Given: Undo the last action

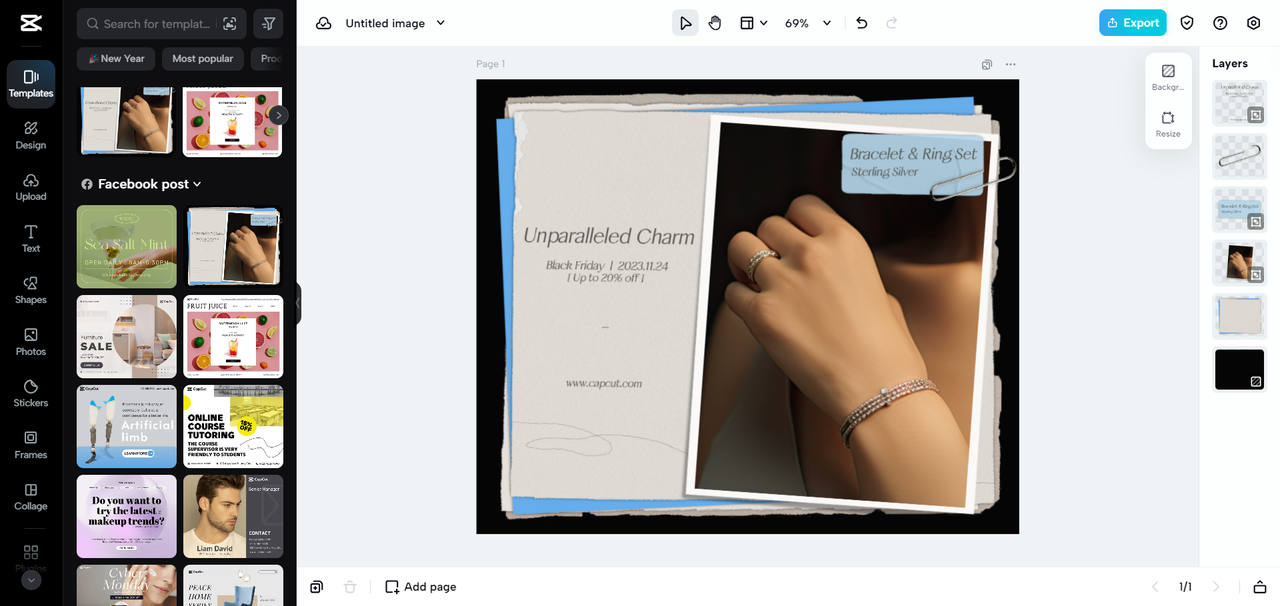Looking at the screenshot, I should click(x=862, y=23).
